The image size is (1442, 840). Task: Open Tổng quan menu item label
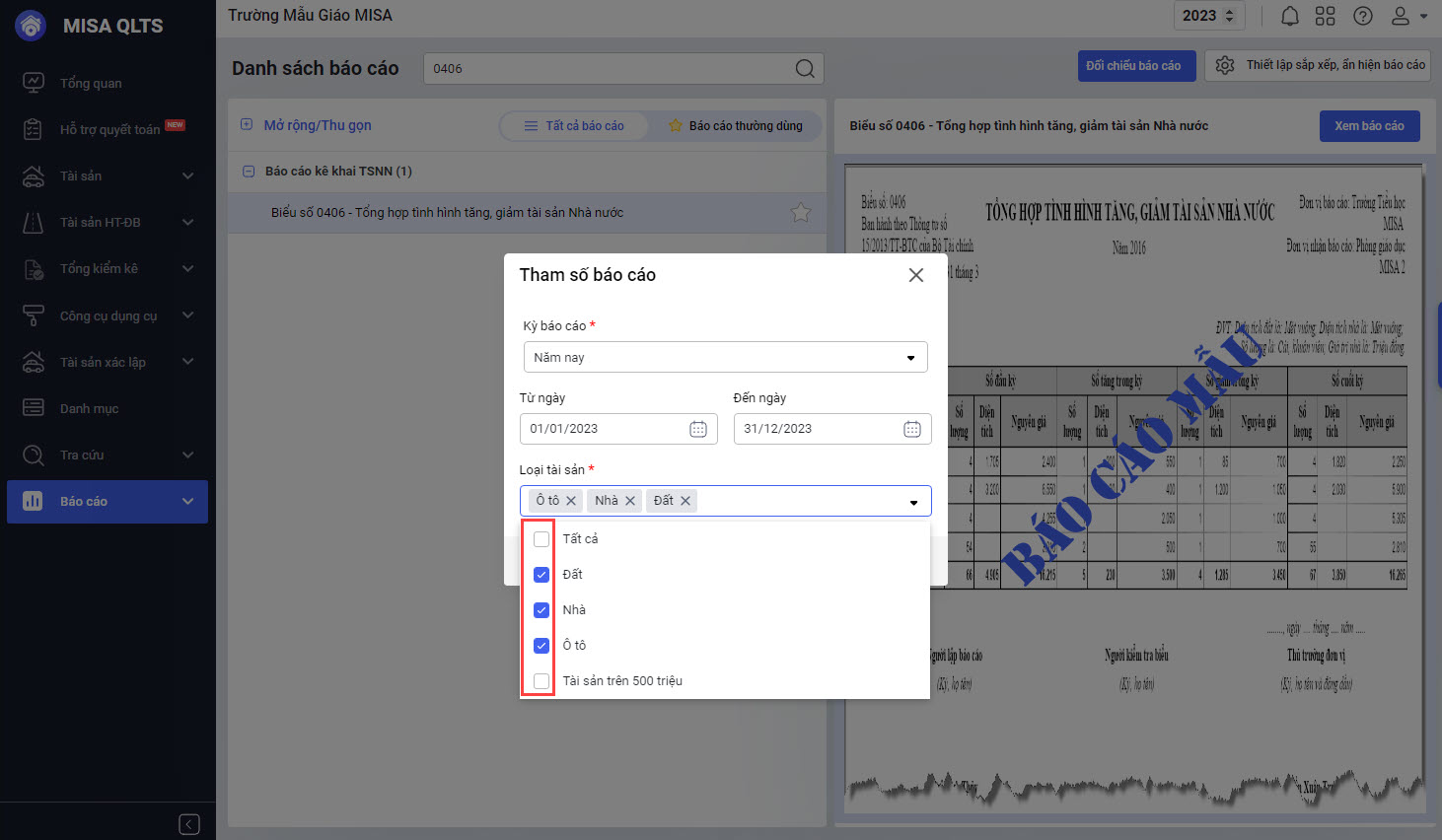click(91, 83)
